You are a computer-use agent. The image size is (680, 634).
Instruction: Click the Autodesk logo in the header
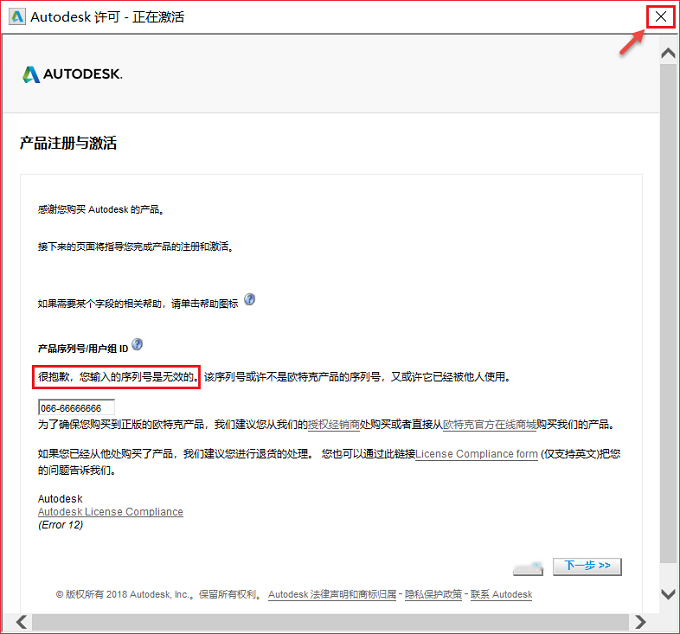coord(72,74)
